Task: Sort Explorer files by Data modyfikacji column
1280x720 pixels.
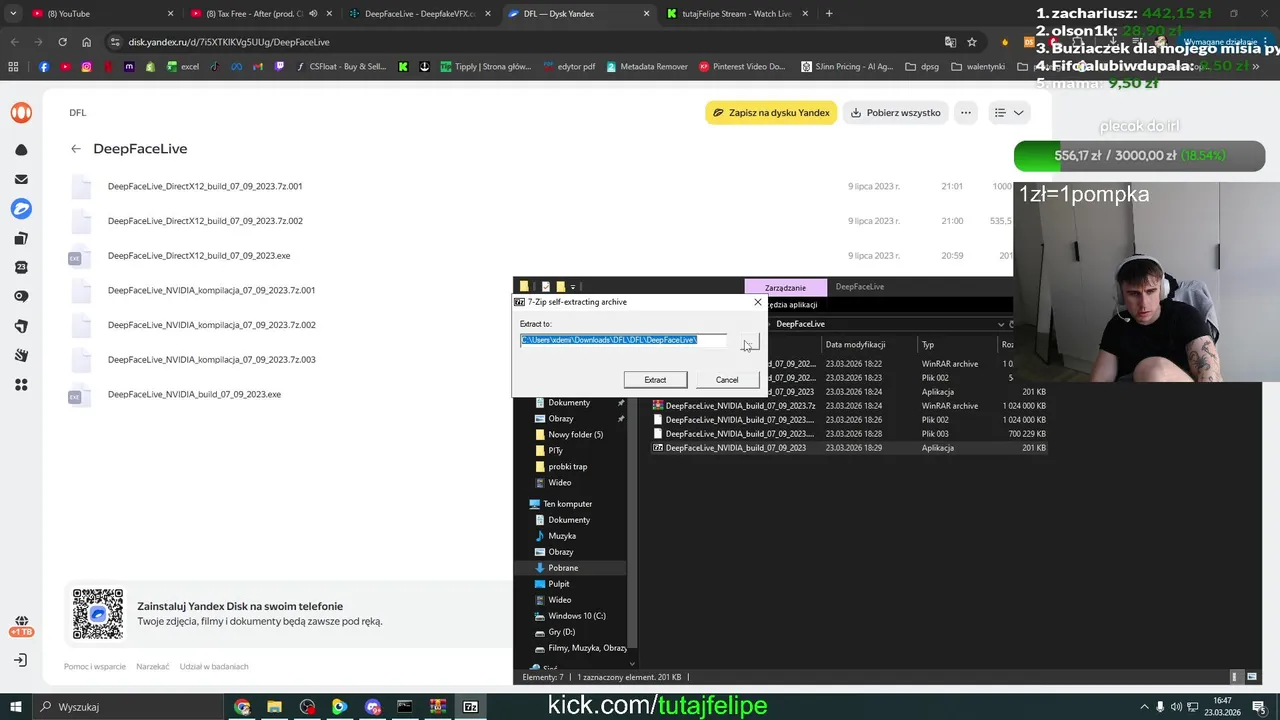Action: (x=855, y=345)
